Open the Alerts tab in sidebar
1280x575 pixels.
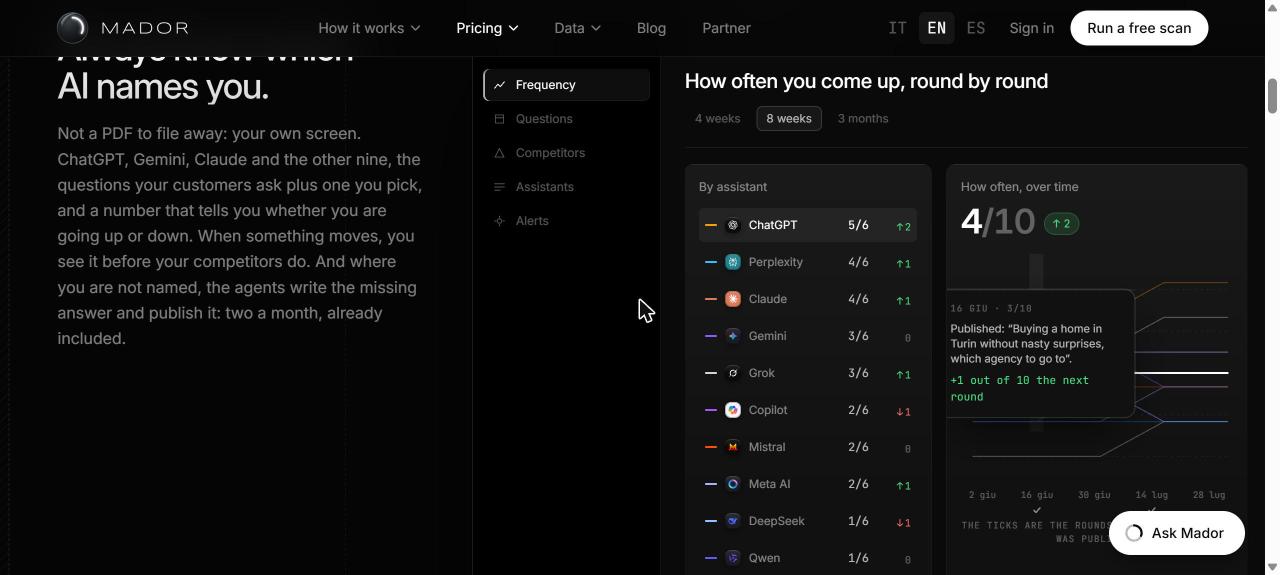567,221
